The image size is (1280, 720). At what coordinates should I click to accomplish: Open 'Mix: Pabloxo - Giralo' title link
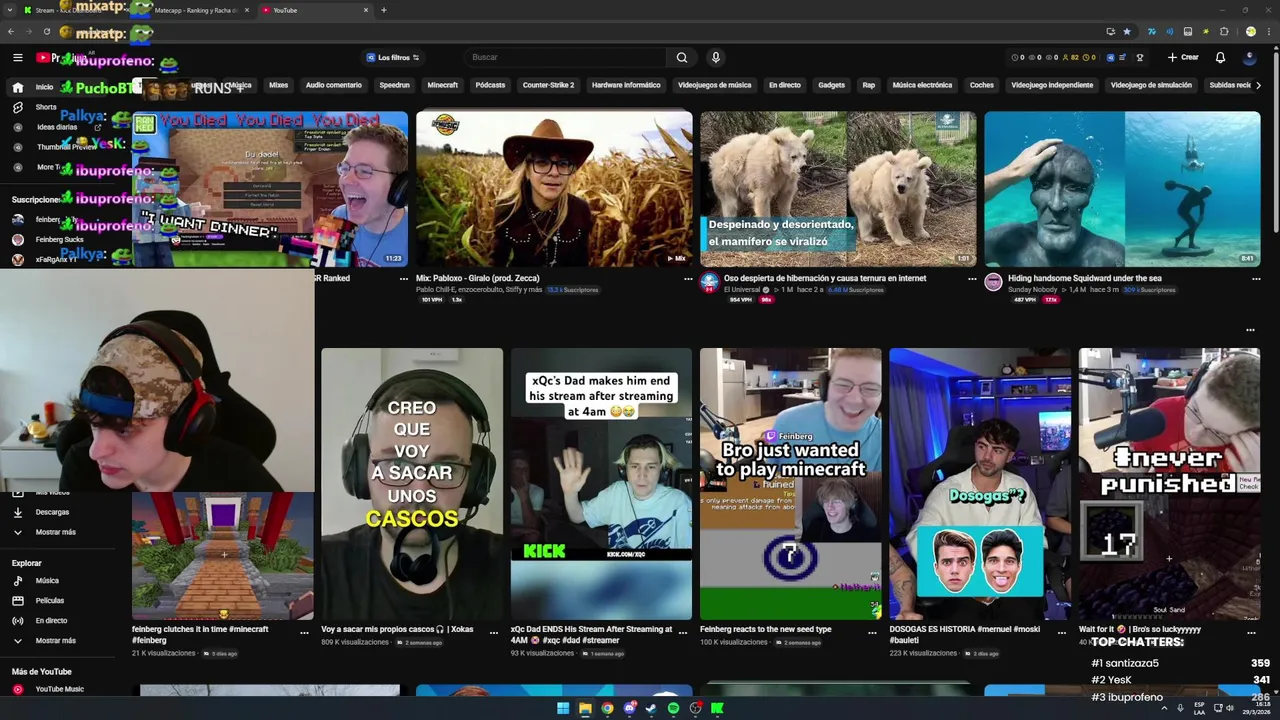(x=478, y=278)
